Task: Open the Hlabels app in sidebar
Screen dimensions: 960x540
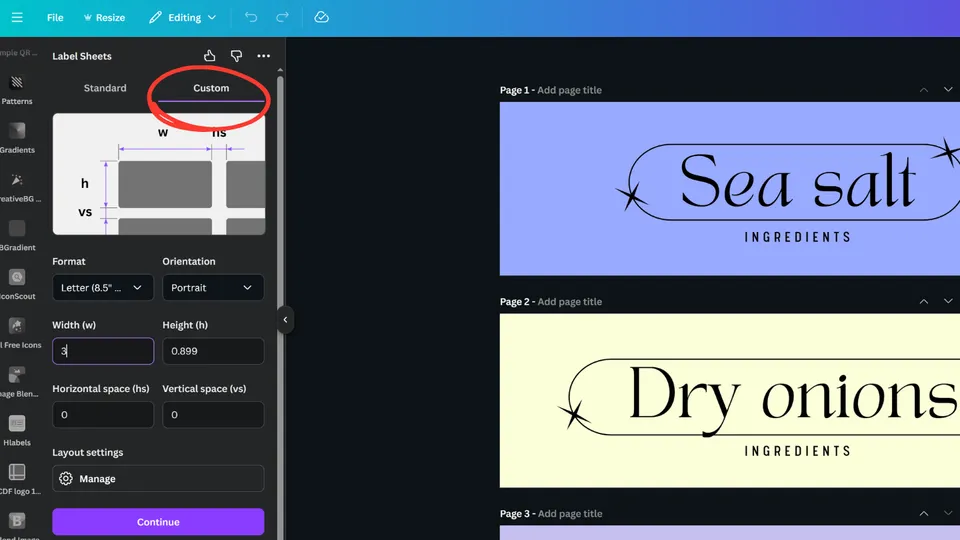Action: [x=17, y=430]
